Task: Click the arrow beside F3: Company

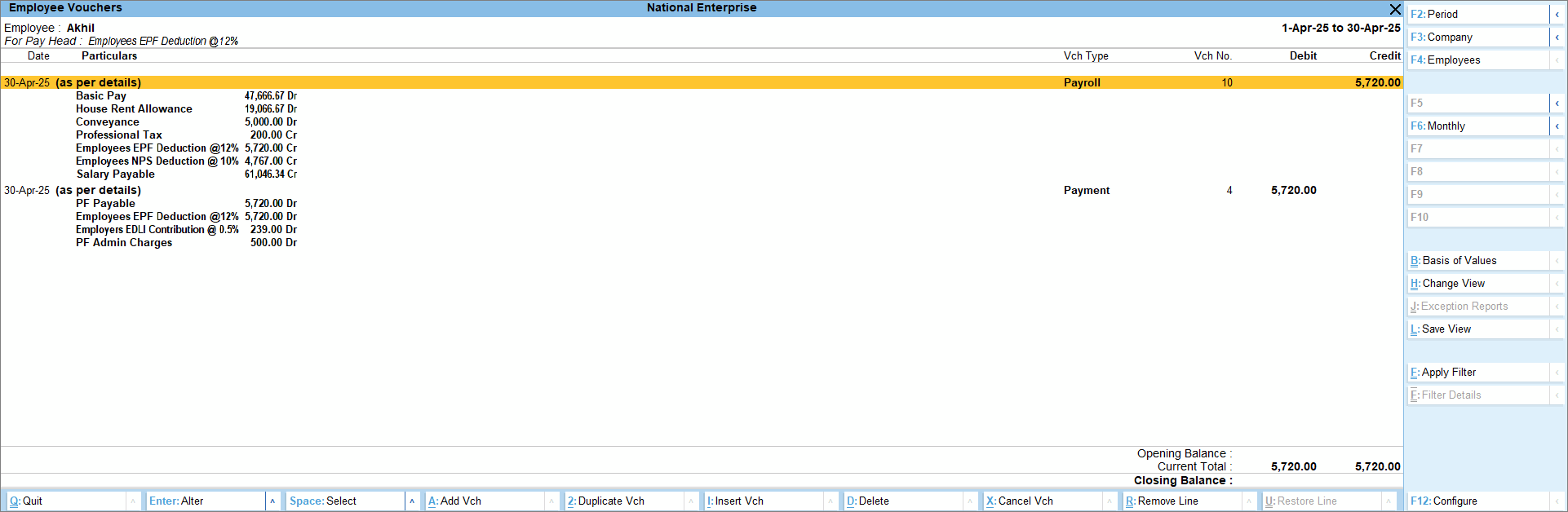Action: pos(1557,38)
